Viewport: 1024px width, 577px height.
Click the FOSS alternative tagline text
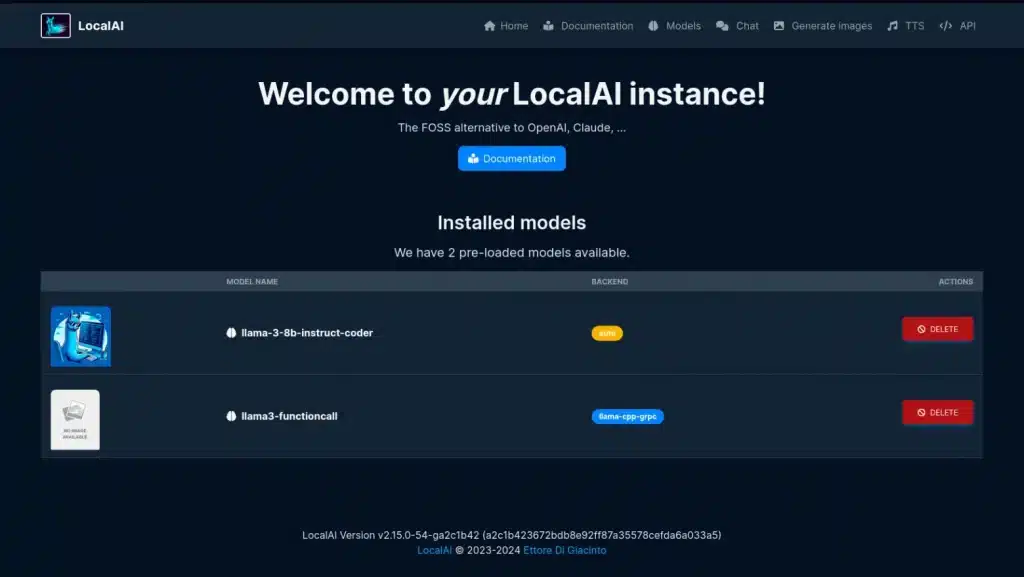pyautogui.click(x=511, y=128)
